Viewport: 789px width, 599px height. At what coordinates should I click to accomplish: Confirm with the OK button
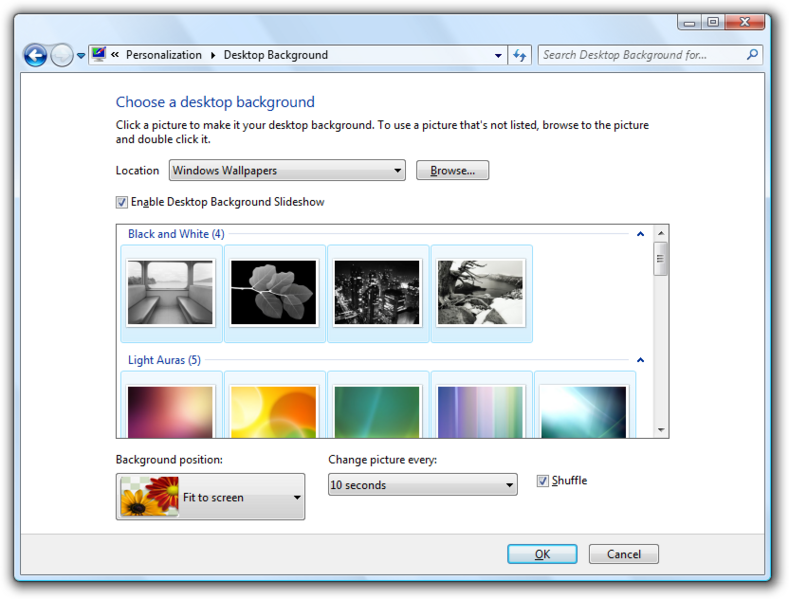tap(542, 554)
